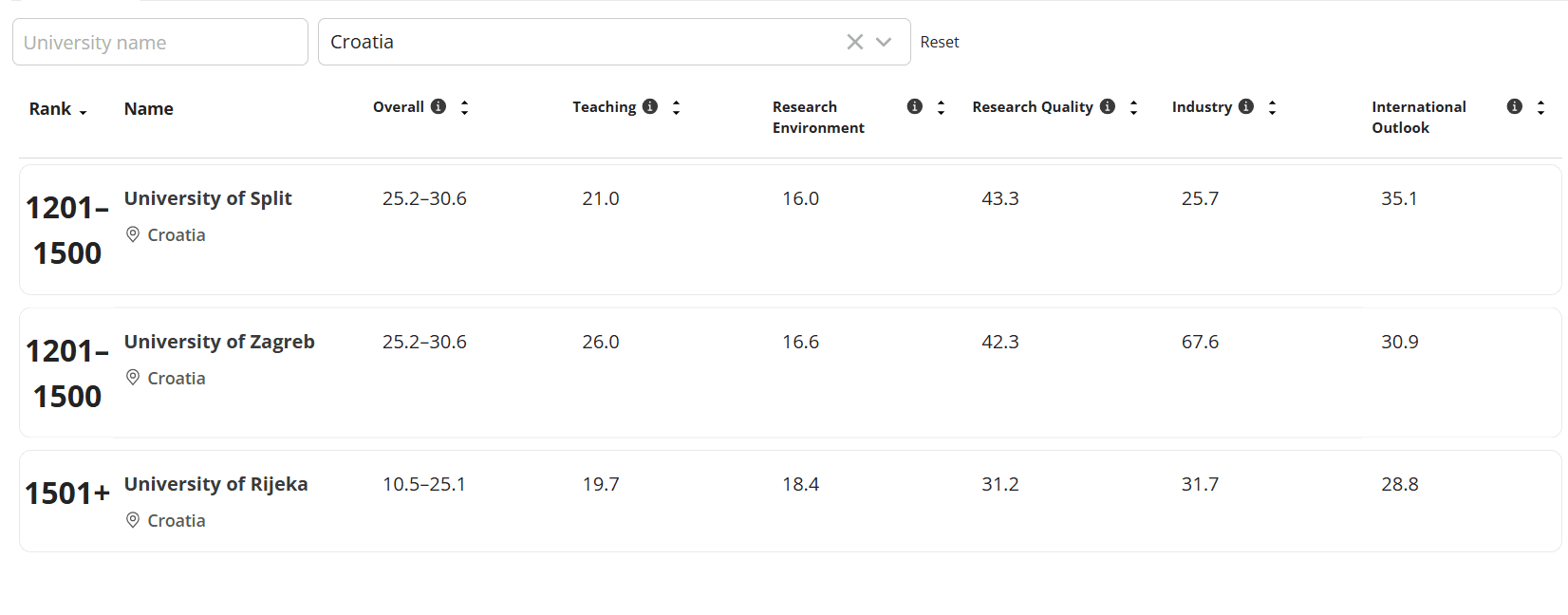The width and height of the screenshot is (1568, 615).
Task: Click the Research Quality info icon
Action: click(x=1107, y=106)
